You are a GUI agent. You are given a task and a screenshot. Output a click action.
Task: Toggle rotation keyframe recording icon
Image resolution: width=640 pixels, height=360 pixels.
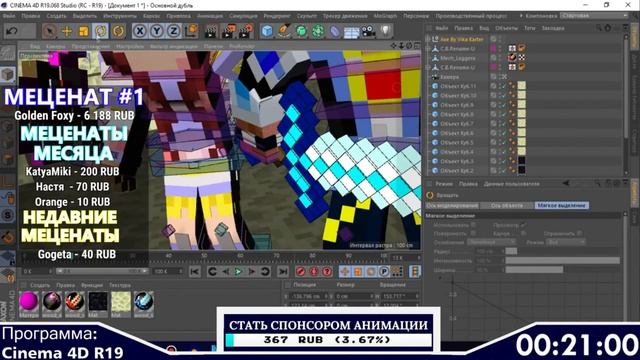[x=371, y=271]
